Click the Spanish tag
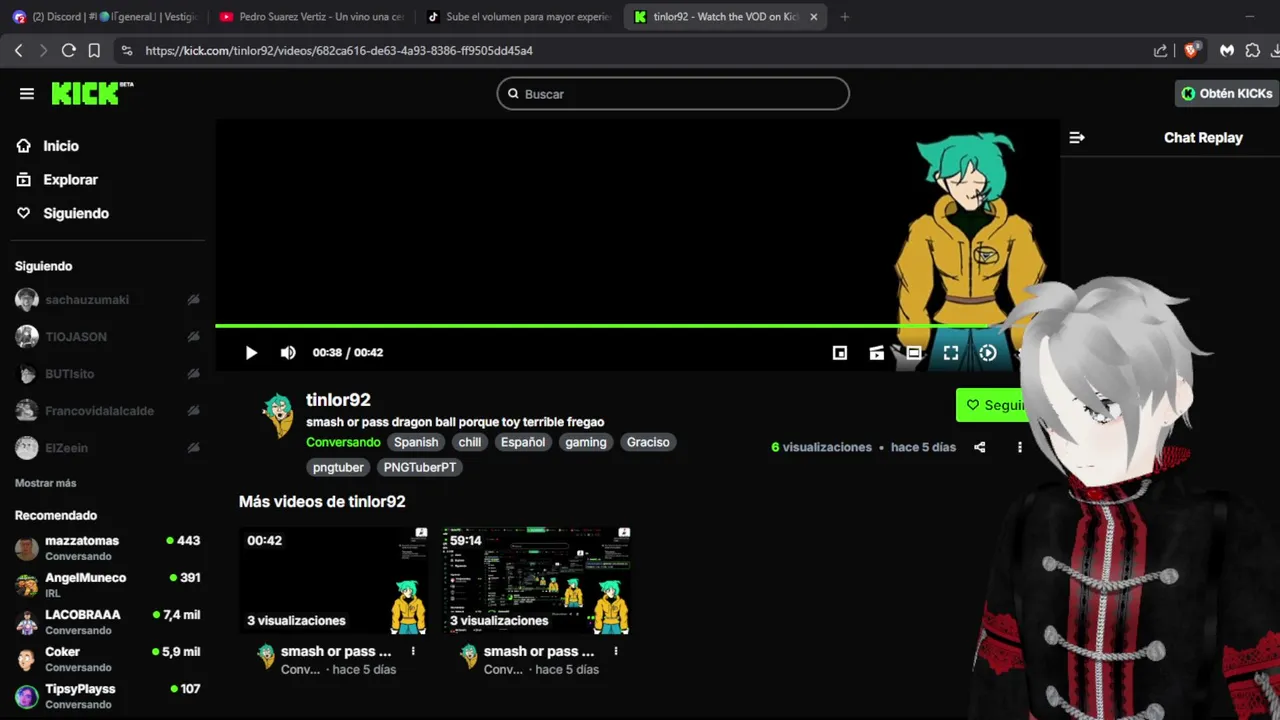1280x720 pixels. pos(416,442)
